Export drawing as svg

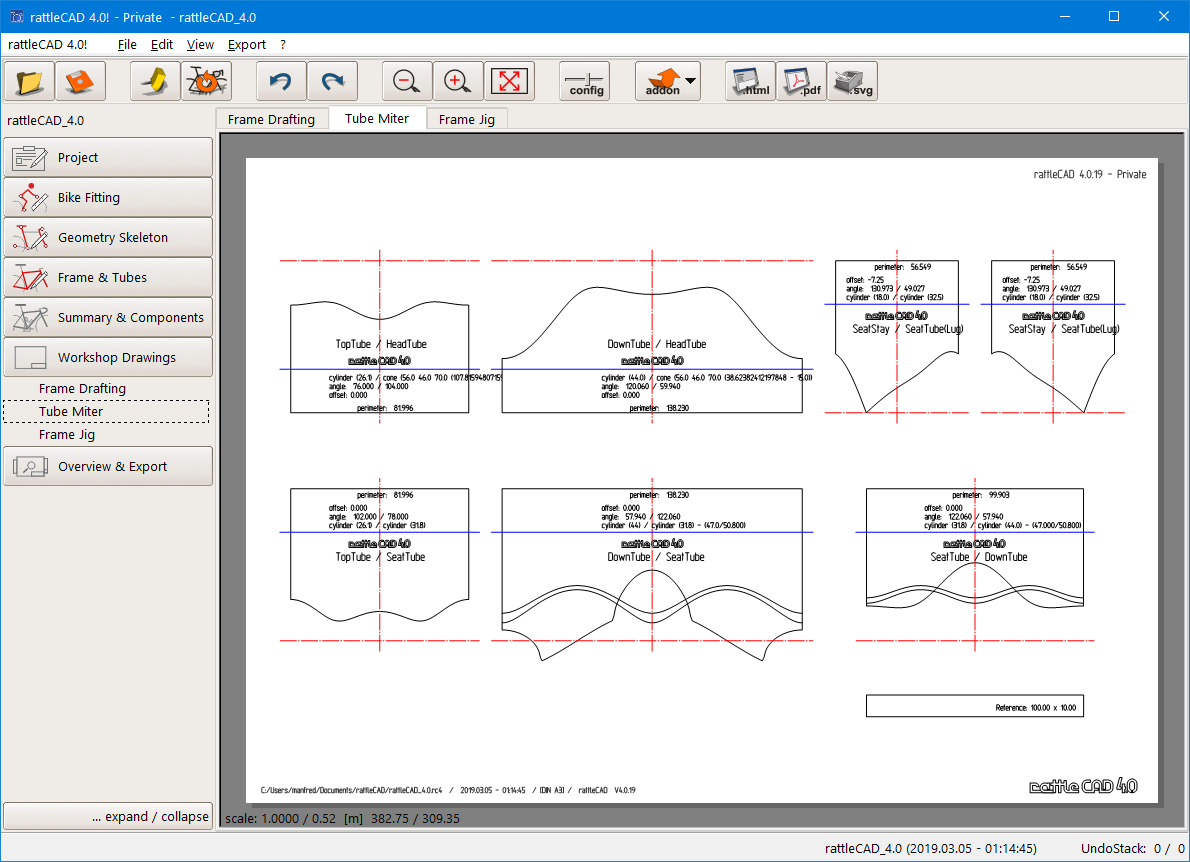(852, 81)
